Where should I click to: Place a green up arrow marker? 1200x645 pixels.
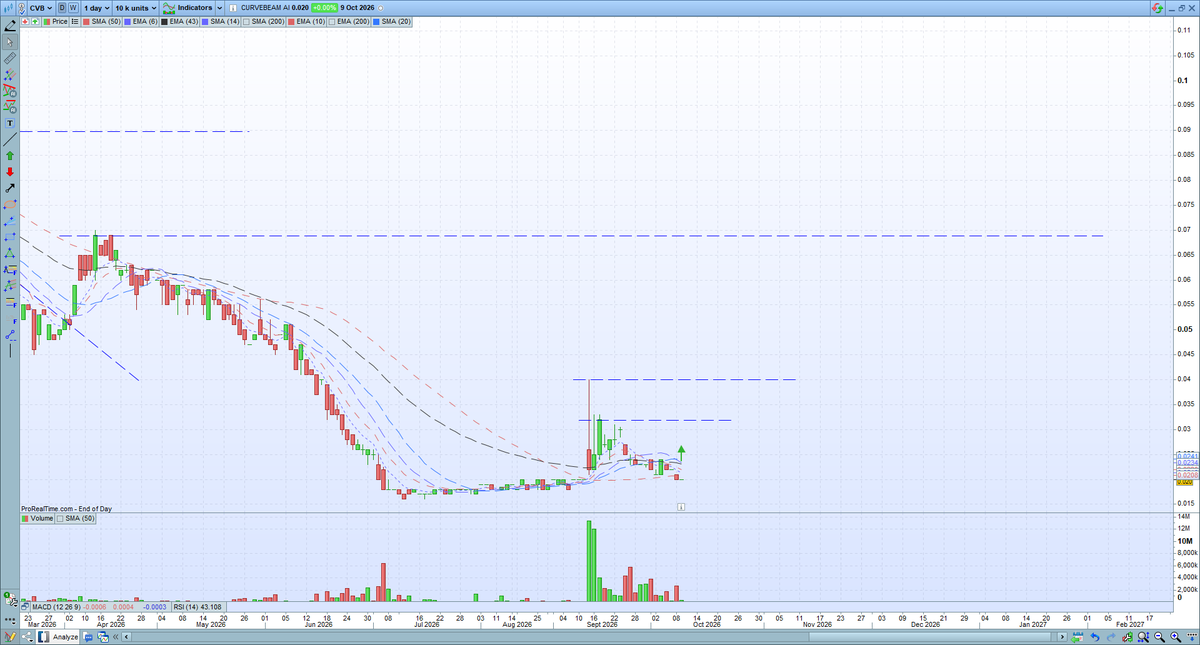10,155
